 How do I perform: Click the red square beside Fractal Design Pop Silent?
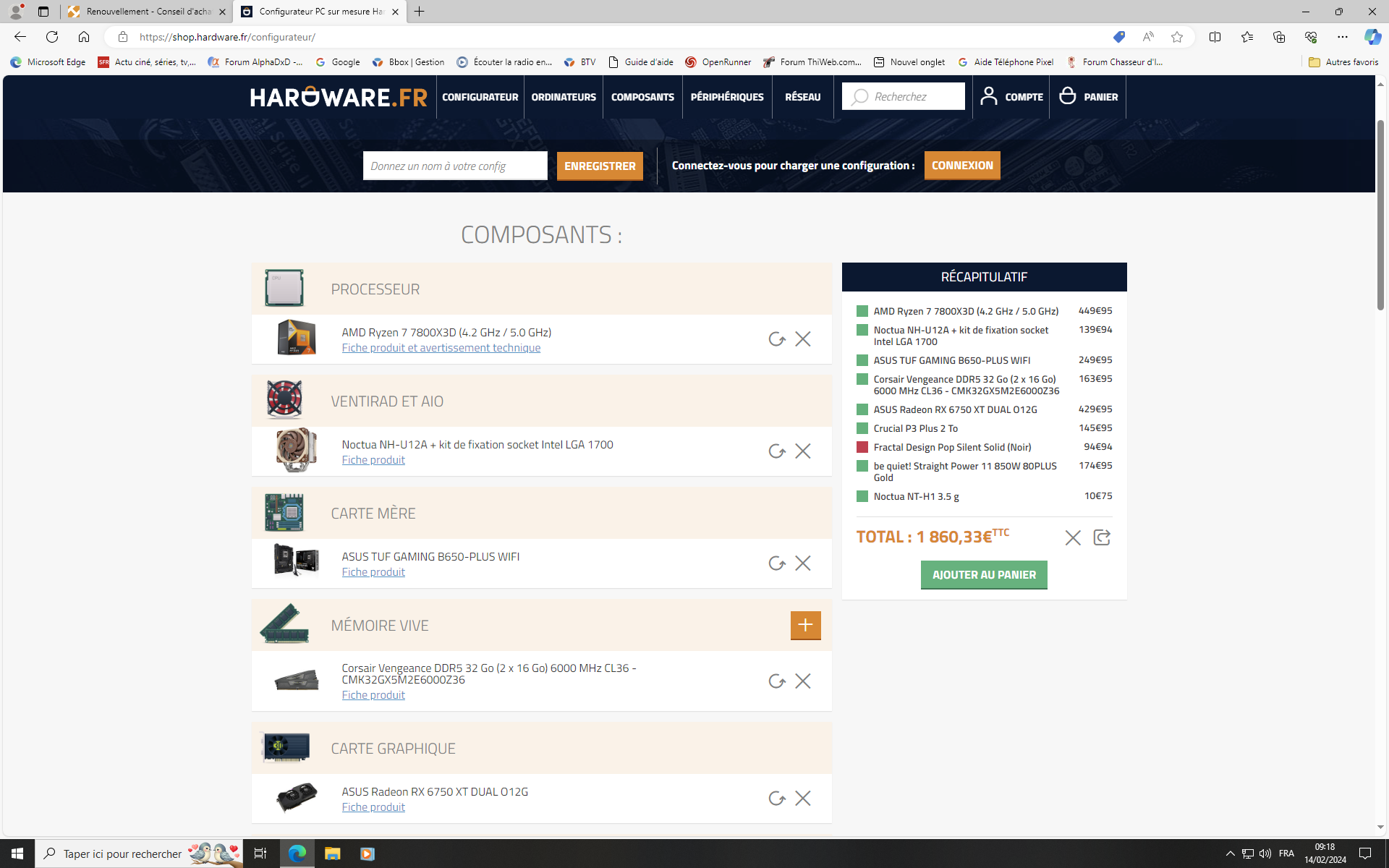tap(862, 447)
